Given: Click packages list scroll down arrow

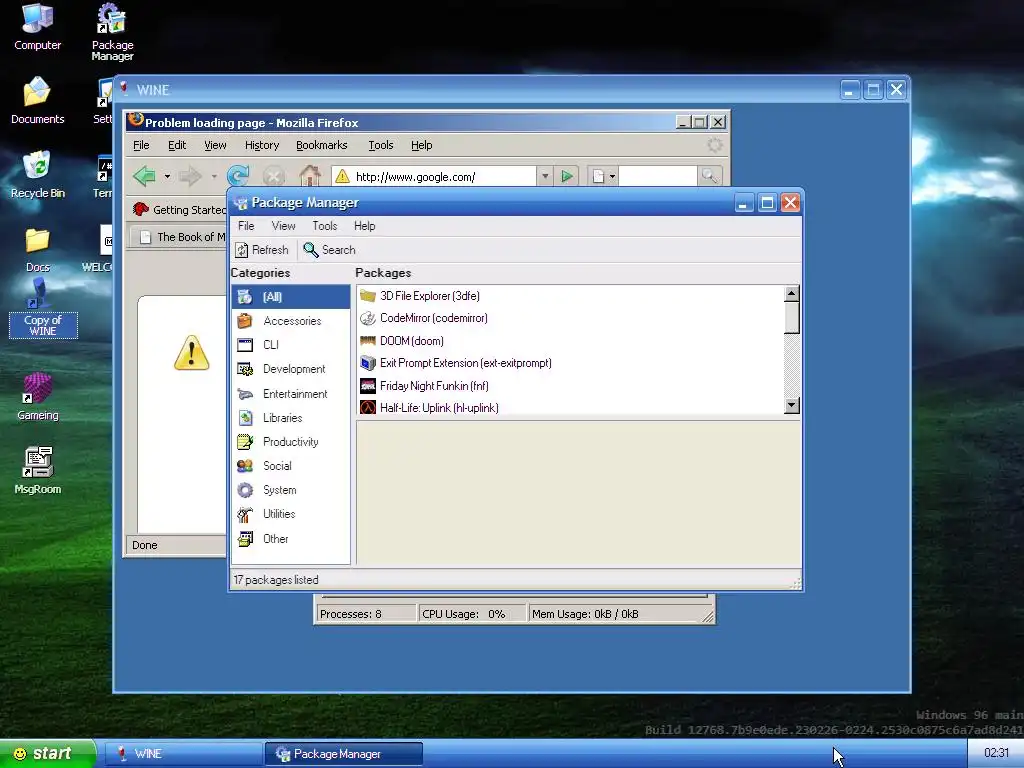Looking at the screenshot, I should tap(792, 406).
